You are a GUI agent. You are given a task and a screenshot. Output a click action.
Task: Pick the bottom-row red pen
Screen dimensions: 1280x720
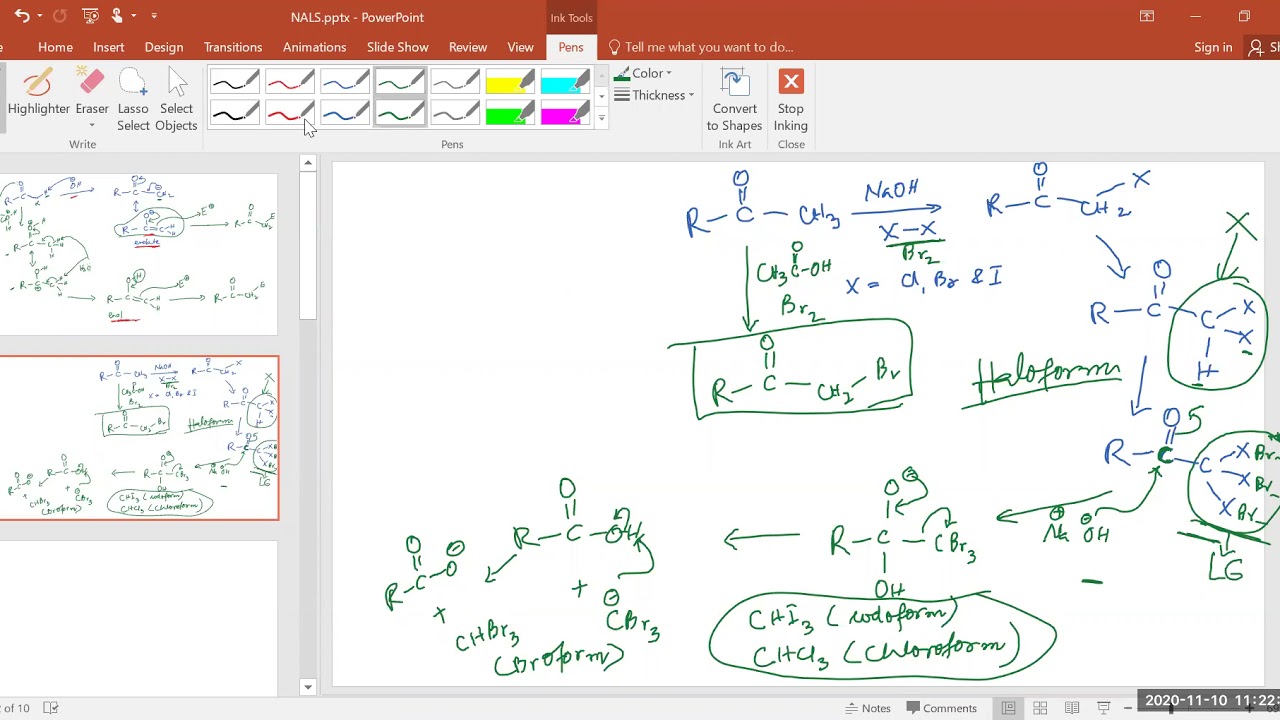[290, 113]
